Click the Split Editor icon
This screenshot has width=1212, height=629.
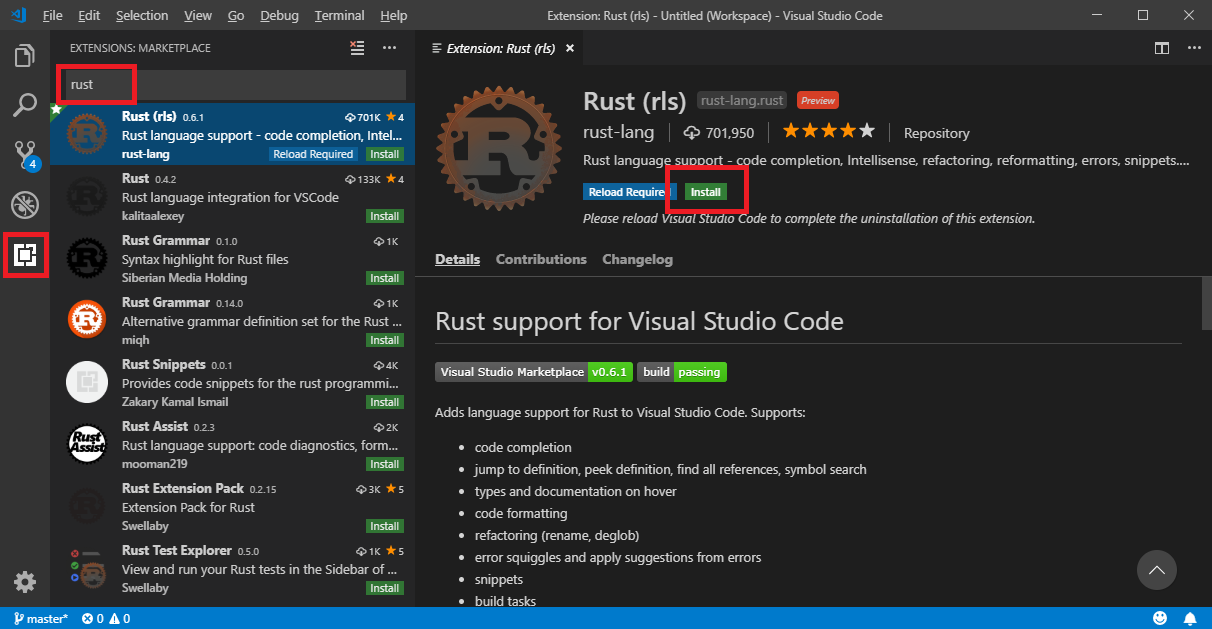[1161, 47]
